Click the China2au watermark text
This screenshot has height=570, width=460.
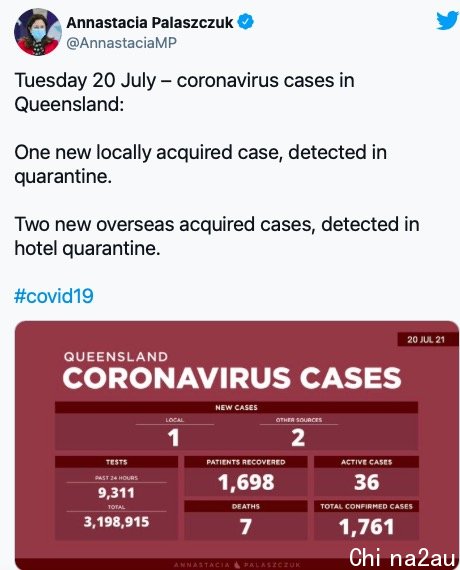tap(402, 558)
